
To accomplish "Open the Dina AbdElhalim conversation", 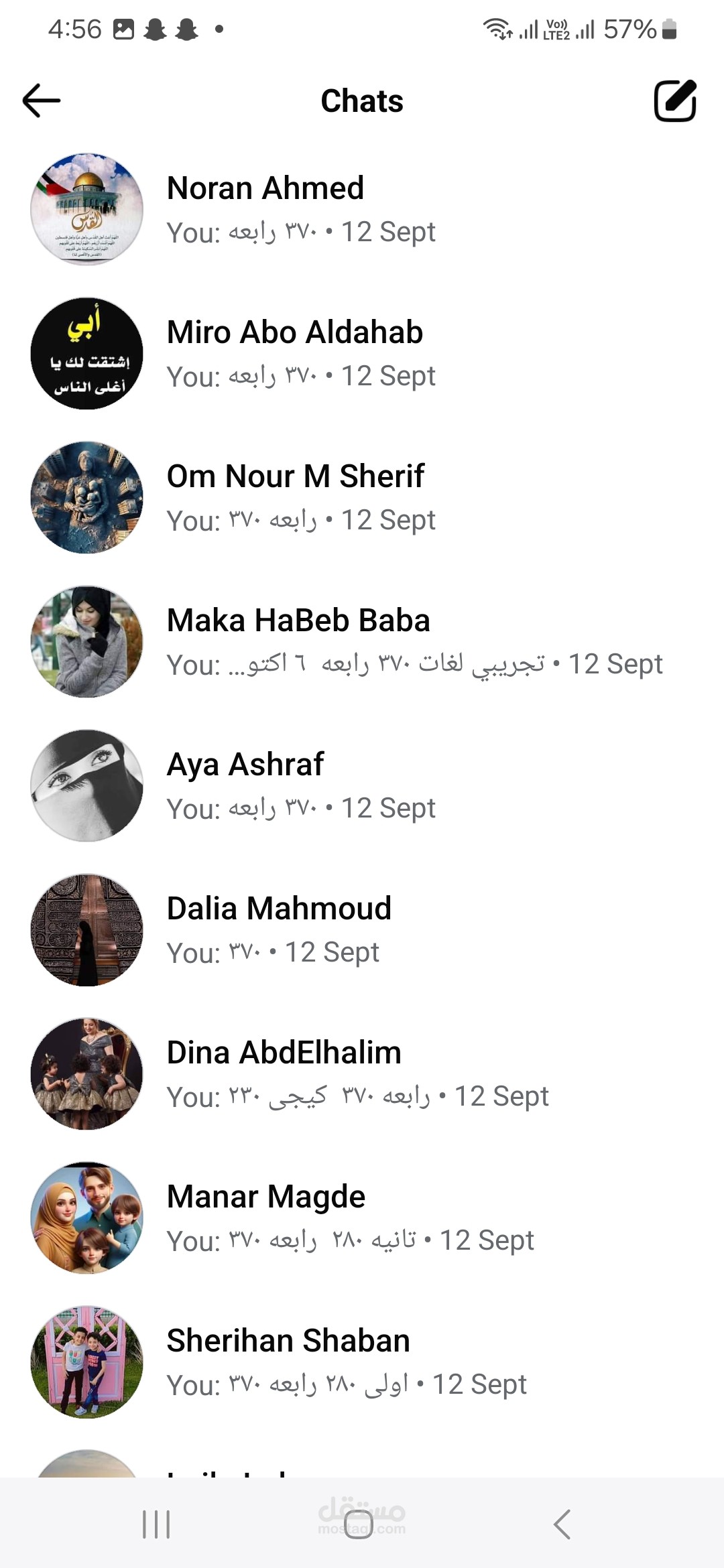I will pos(362,1073).
